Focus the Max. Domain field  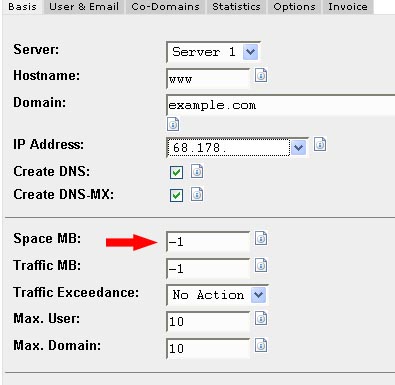pyautogui.click(x=208, y=348)
